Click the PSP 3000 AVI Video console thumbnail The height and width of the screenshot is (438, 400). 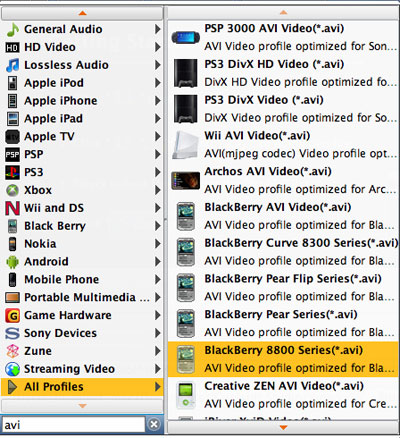[x=186, y=37]
